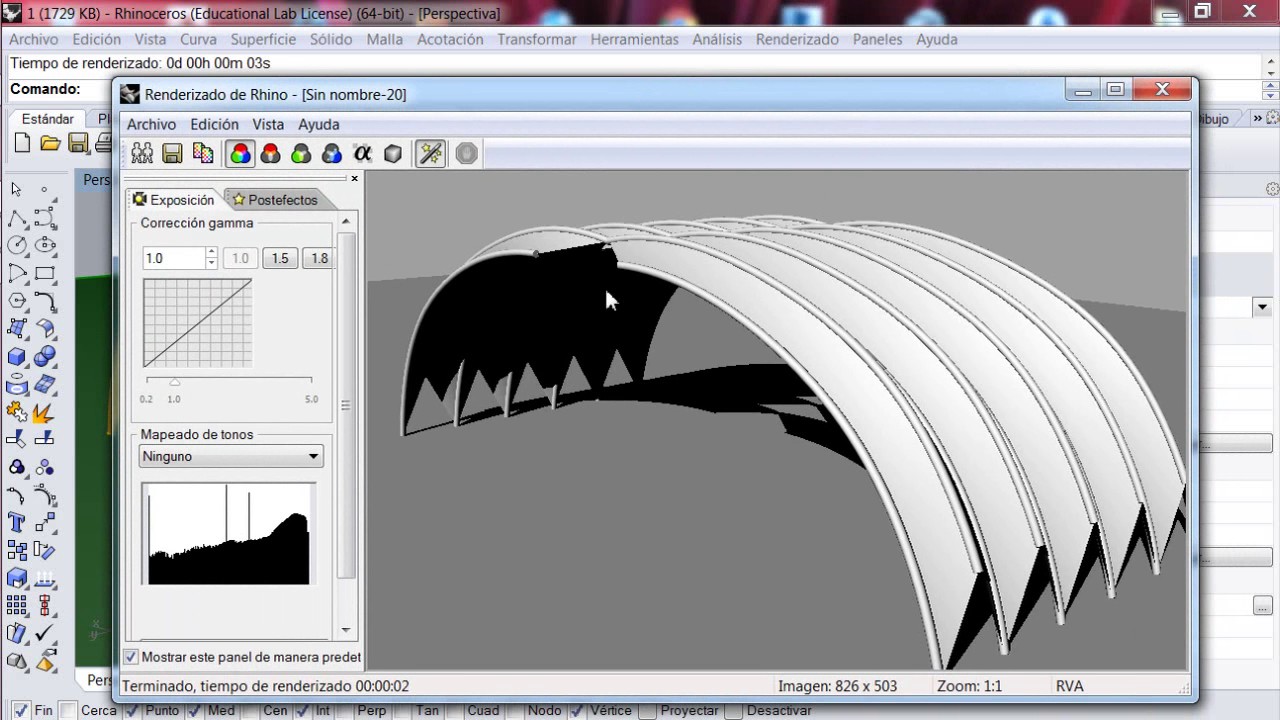Open the Ayuda menu in render window
The width and height of the screenshot is (1280, 720).
click(318, 124)
